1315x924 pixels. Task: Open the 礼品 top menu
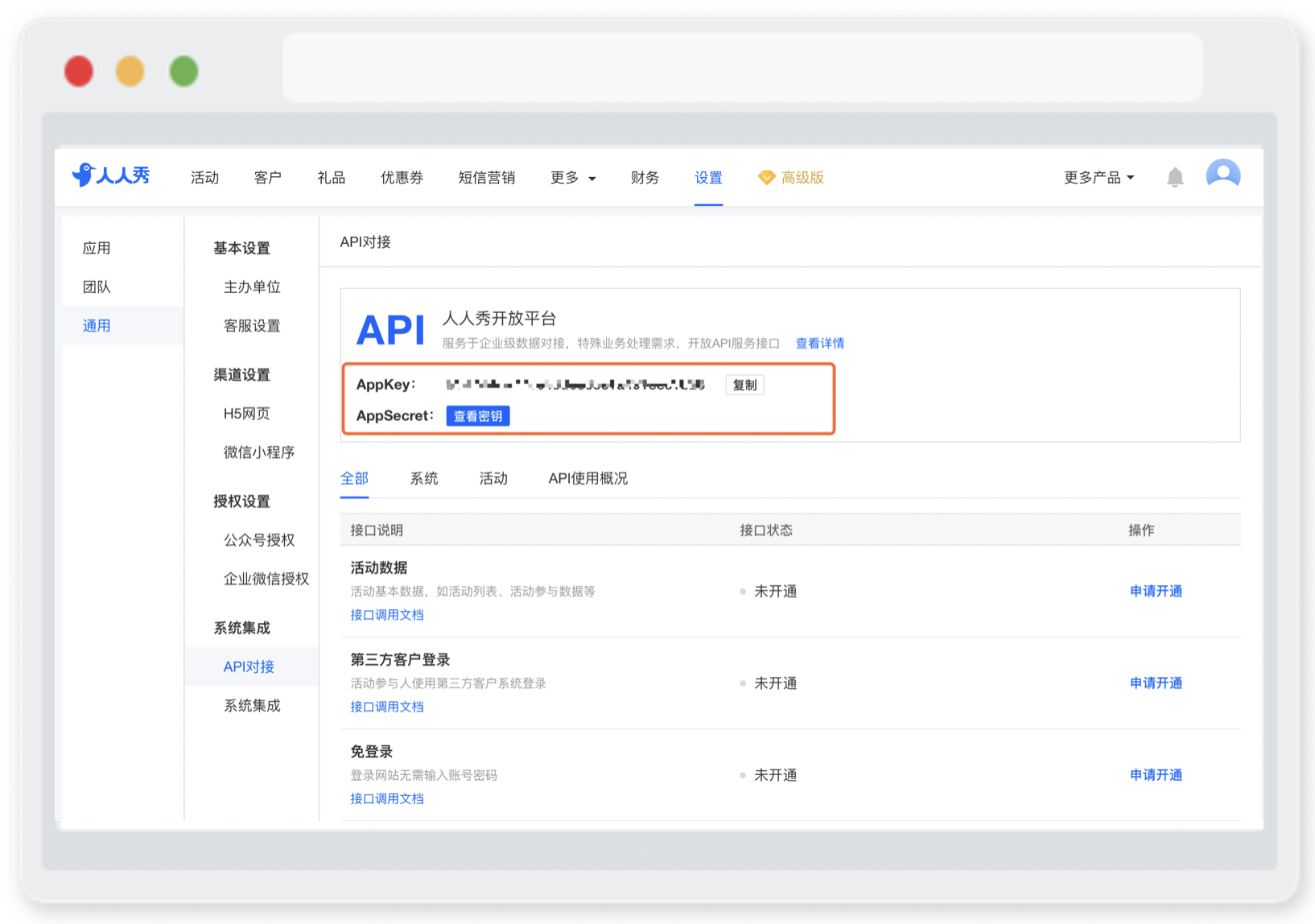pos(331,178)
